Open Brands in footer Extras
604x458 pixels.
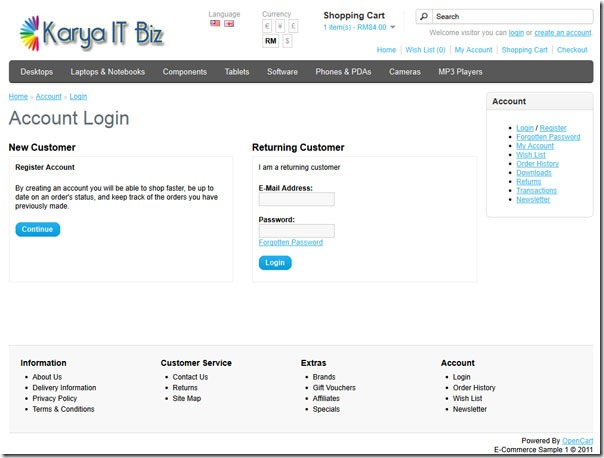pos(324,377)
